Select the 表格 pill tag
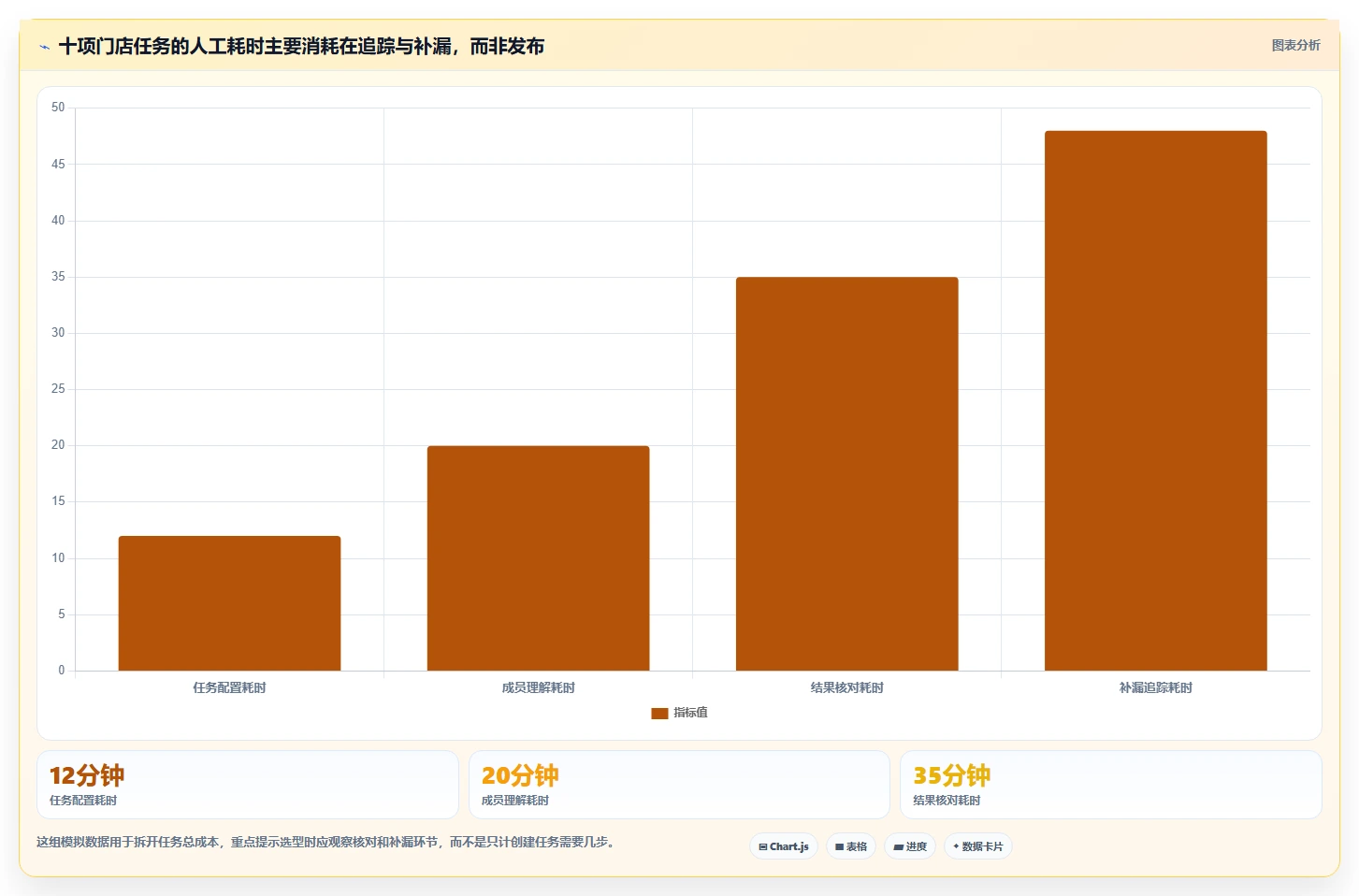This screenshot has height=896, width=1359. point(851,846)
